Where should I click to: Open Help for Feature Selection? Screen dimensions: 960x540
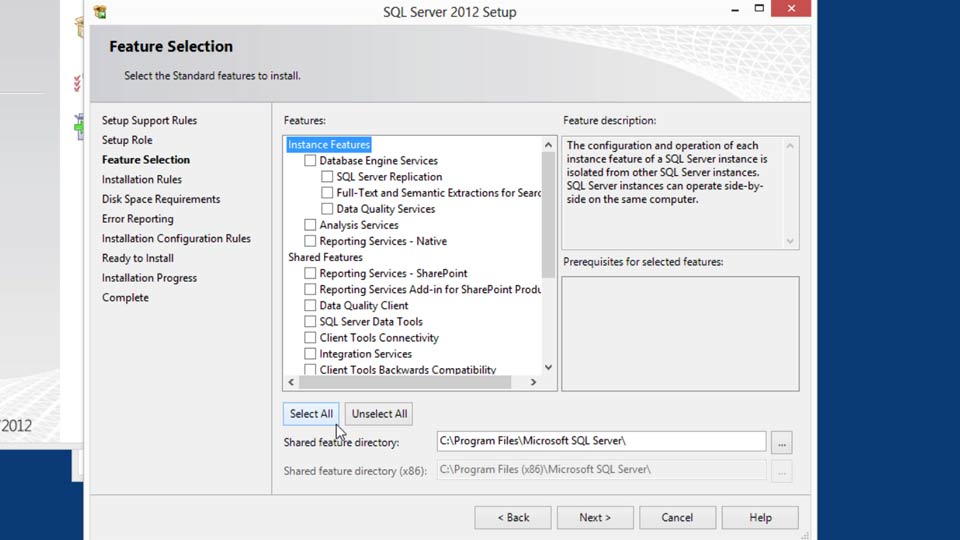760,517
